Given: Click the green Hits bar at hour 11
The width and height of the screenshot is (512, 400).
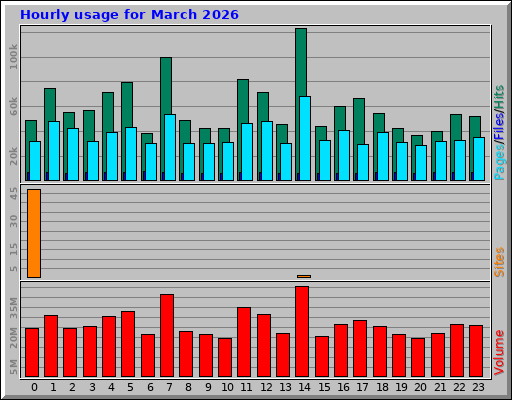Looking at the screenshot, I should [x=243, y=101].
